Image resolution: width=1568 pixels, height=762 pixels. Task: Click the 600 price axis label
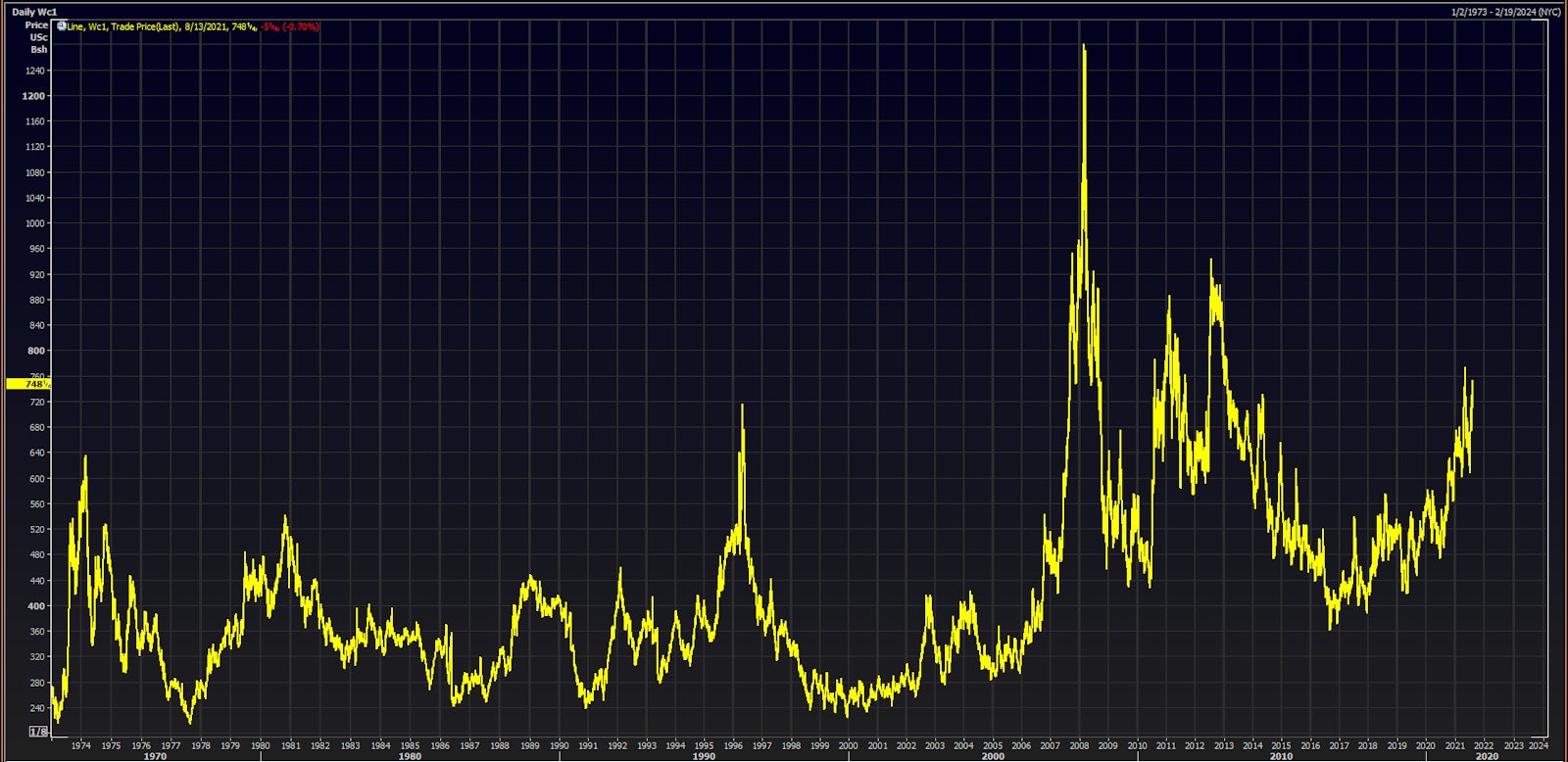37,479
